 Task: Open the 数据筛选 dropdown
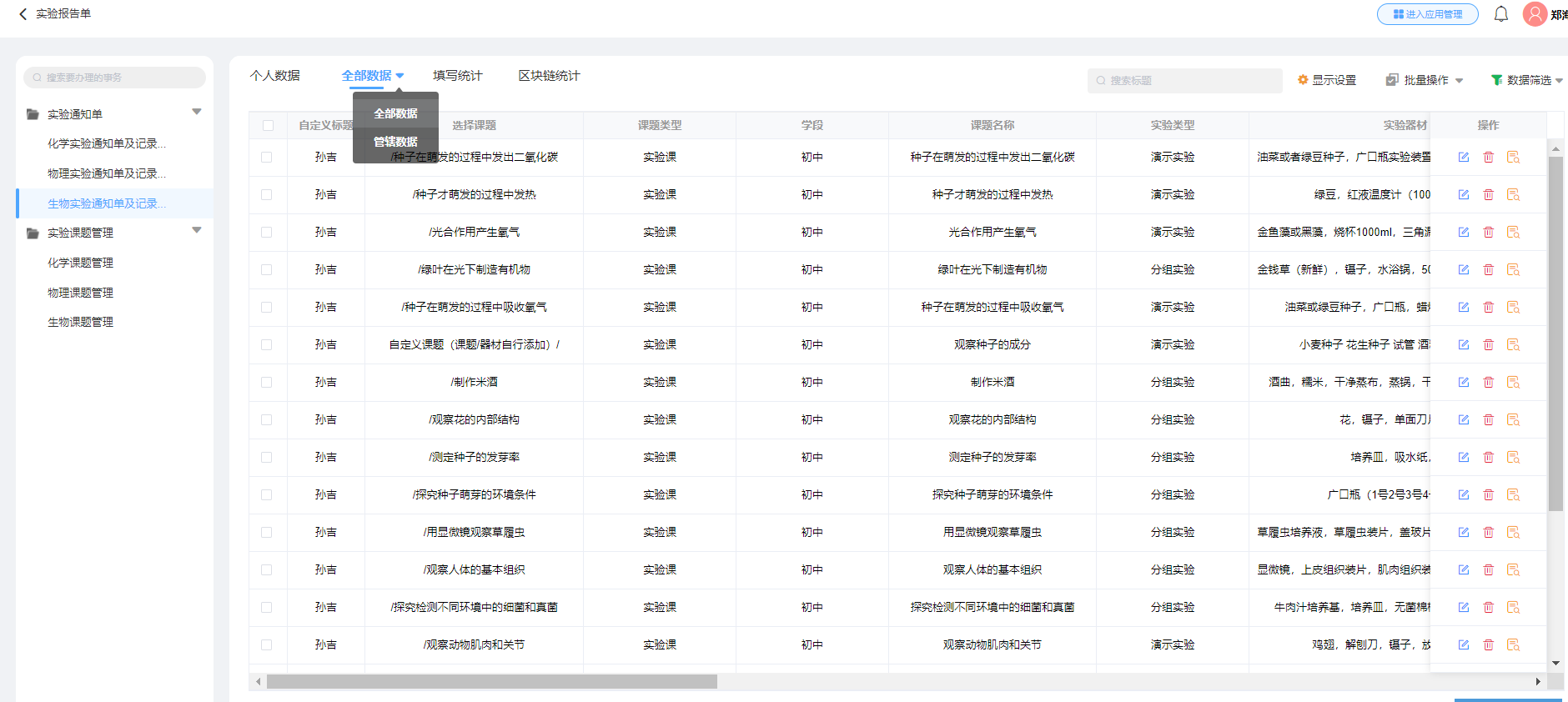pos(1527,80)
